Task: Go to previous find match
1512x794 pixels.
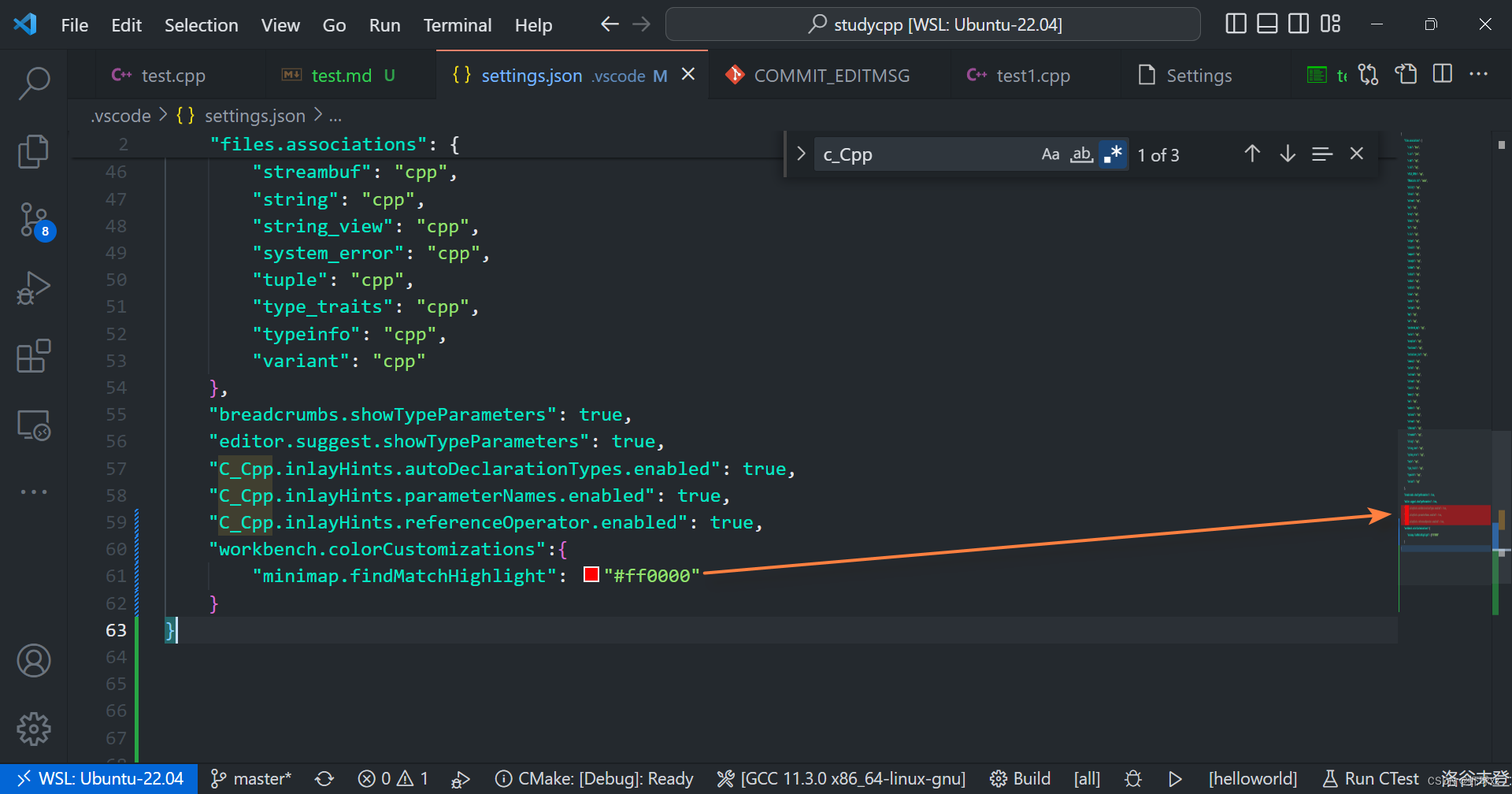Action: point(1252,154)
